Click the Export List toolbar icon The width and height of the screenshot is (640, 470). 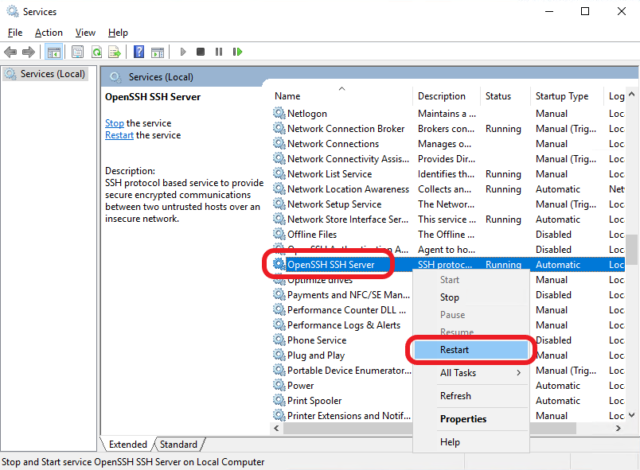click(115, 52)
